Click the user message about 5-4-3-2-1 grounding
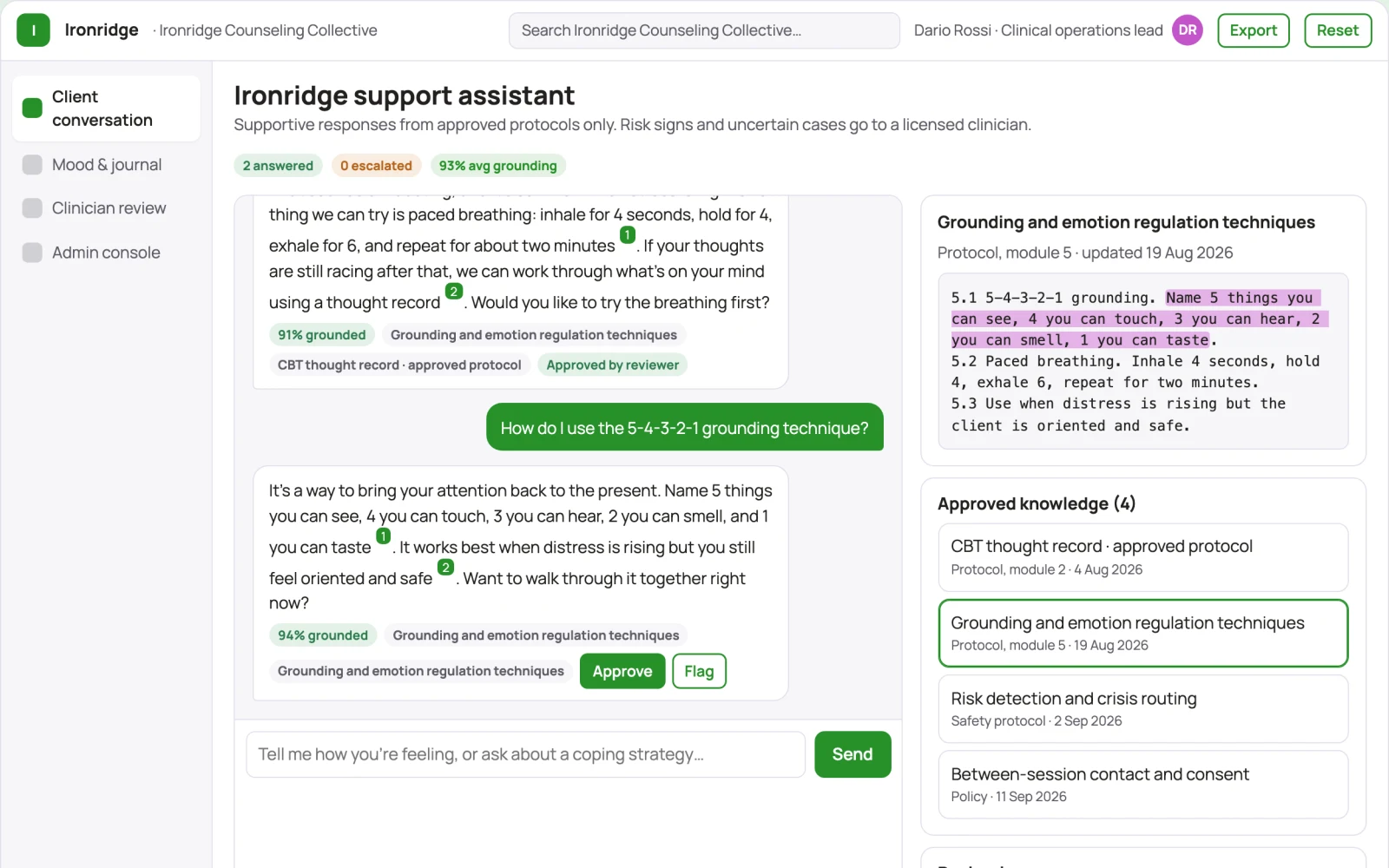 [x=684, y=428]
